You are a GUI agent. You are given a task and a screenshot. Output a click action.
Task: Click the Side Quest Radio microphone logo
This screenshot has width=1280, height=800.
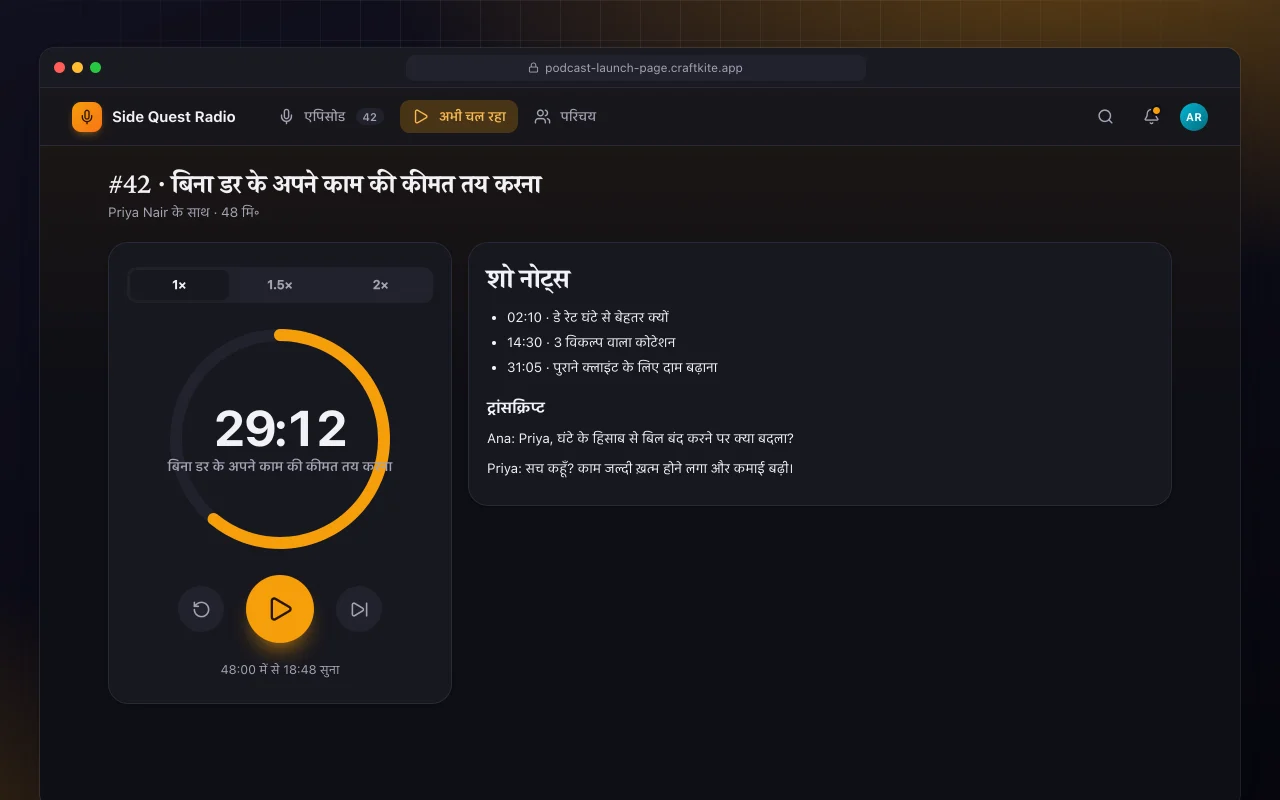[x=87, y=117]
